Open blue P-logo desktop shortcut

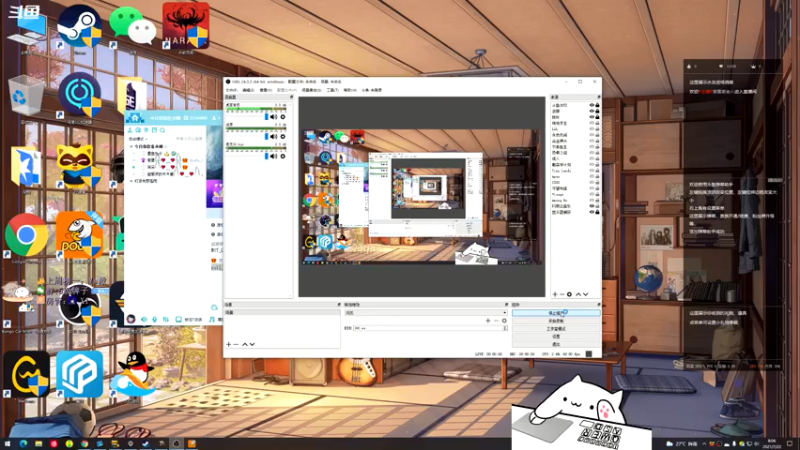tap(79, 374)
